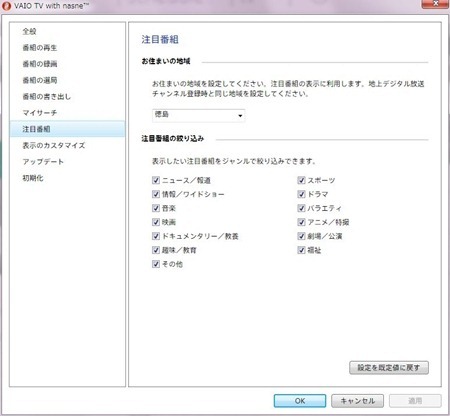This screenshot has width=450, height=416.
Task: Toggle the ニュース／報道 checkbox
Action: click(156, 180)
